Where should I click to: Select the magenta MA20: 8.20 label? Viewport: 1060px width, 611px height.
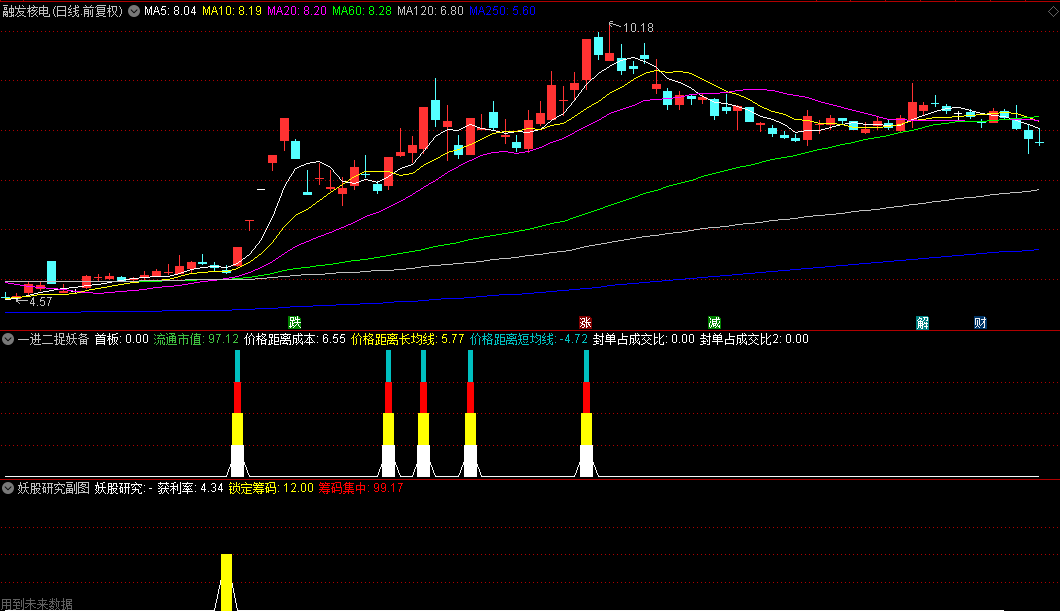click(x=297, y=11)
